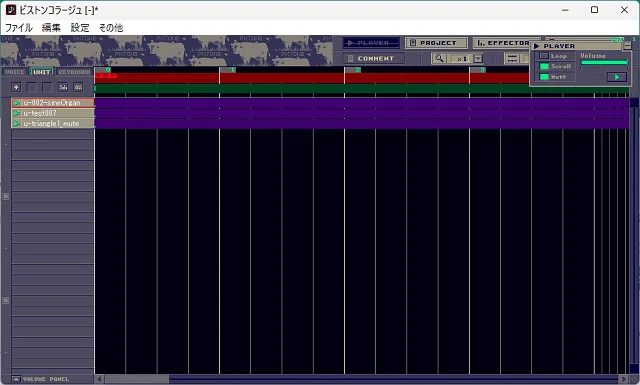This screenshot has height=385, width=640.
Task: Expand the x1 zoom dropdown arrow
Action: pyautogui.click(x=478, y=59)
